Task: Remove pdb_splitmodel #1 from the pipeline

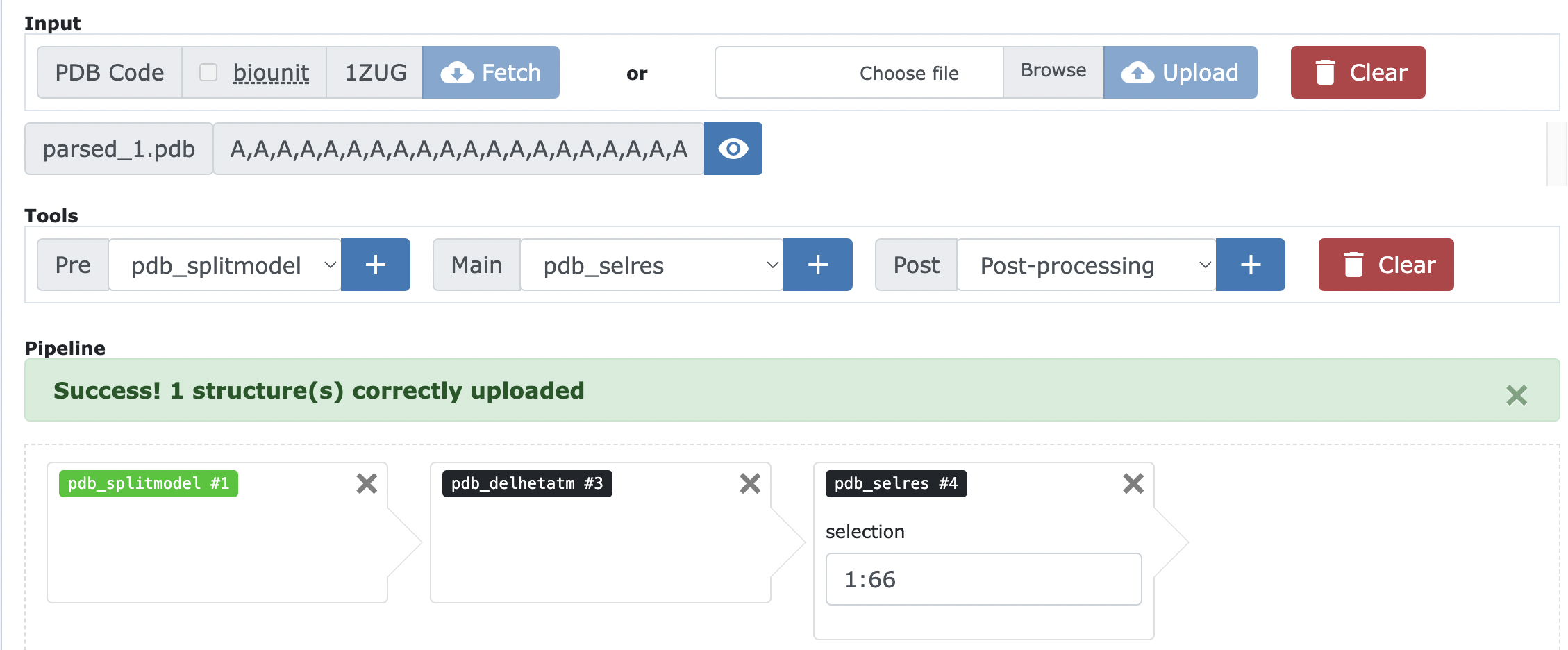Action: (x=367, y=483)
